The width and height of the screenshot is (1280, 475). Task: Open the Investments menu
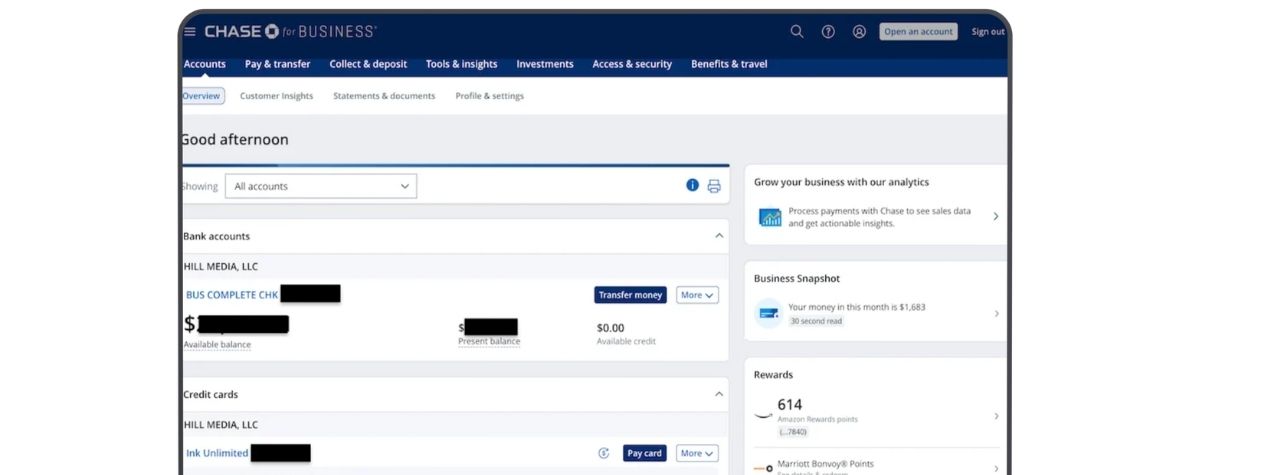[545, 64]
